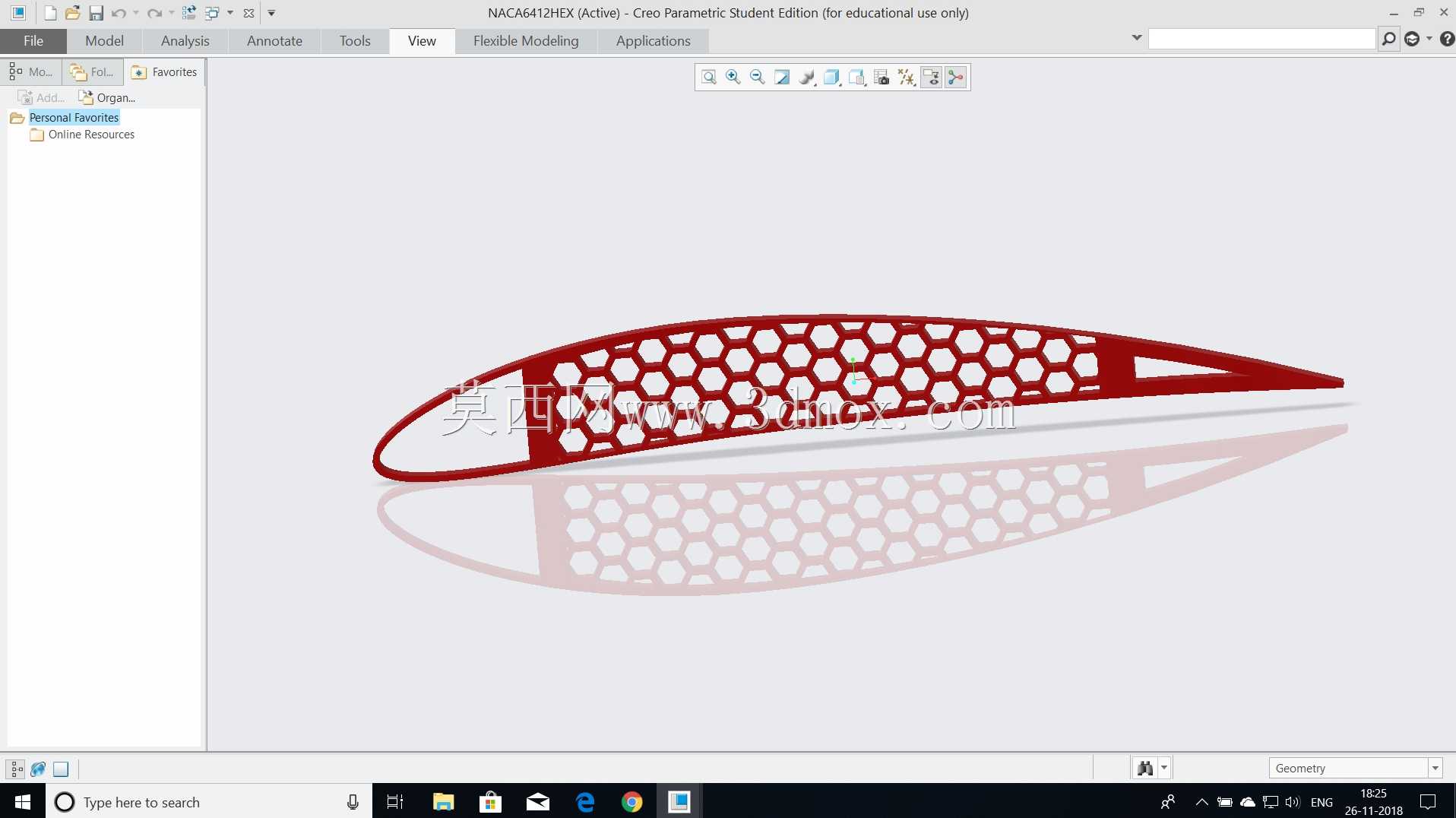This screenshot has width=1456, height=818.
Task: Open File Explorer from the taskbar
Action: [x=443, y=801]
